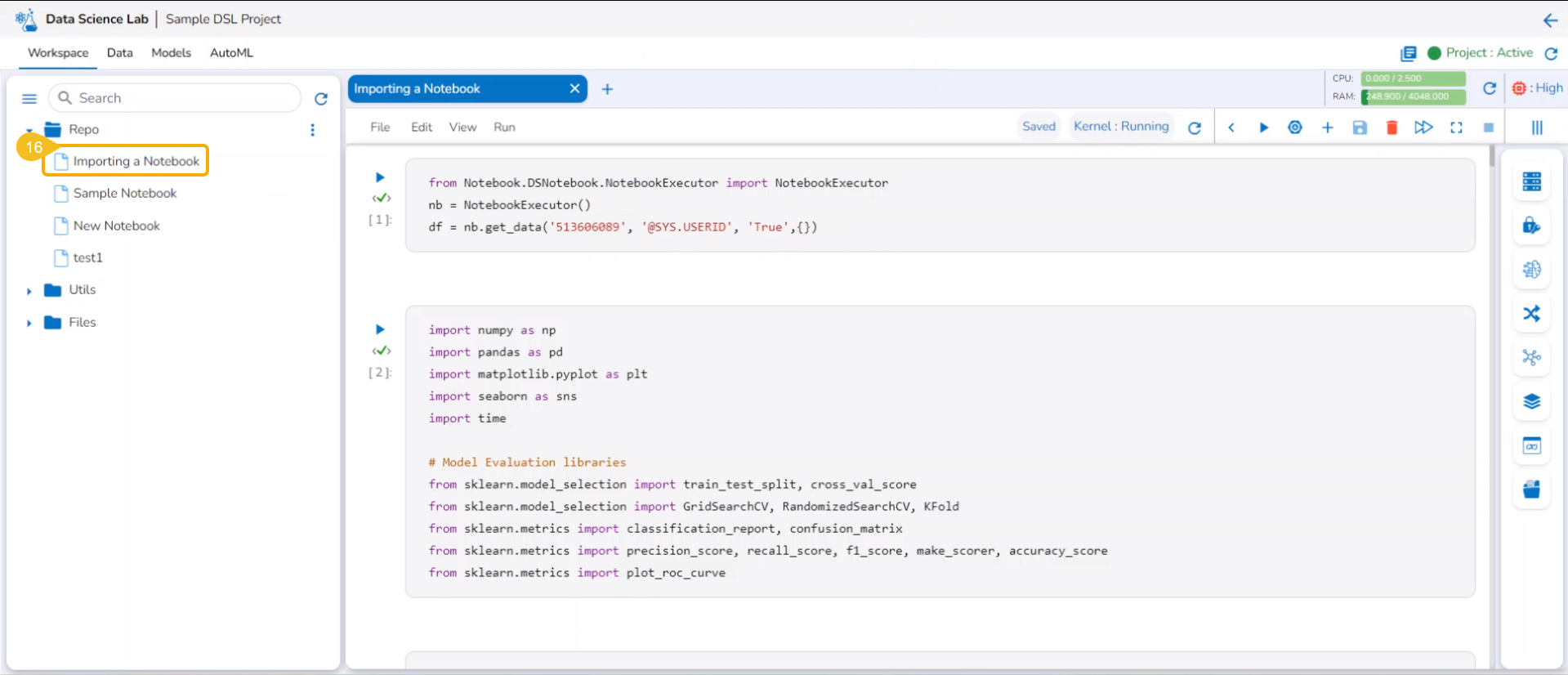Screen dimensions: 1568x675
Task: Open the Sample Notebook file
Action: click(124, 194)
